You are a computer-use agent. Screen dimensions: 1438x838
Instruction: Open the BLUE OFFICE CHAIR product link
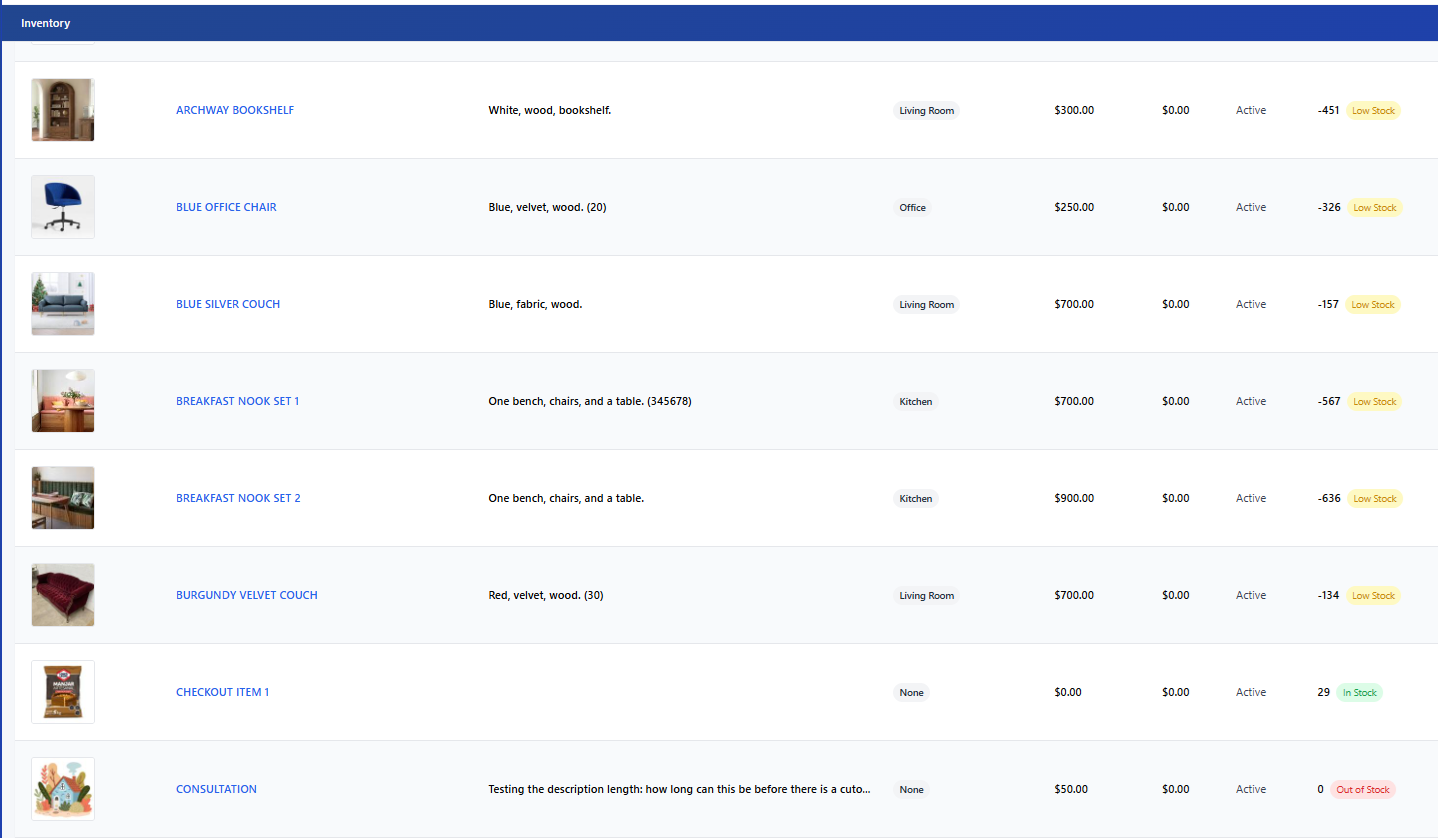(226, 207)
